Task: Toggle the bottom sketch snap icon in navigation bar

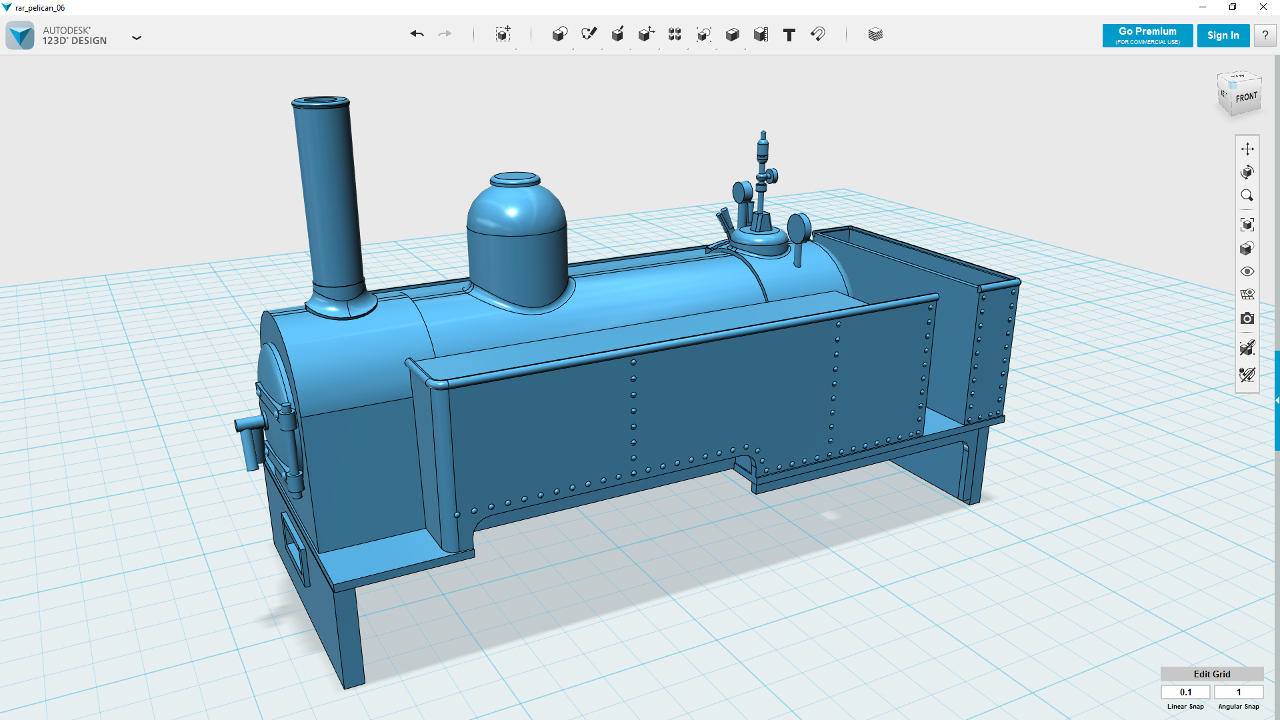Action: click(1247, 375)
